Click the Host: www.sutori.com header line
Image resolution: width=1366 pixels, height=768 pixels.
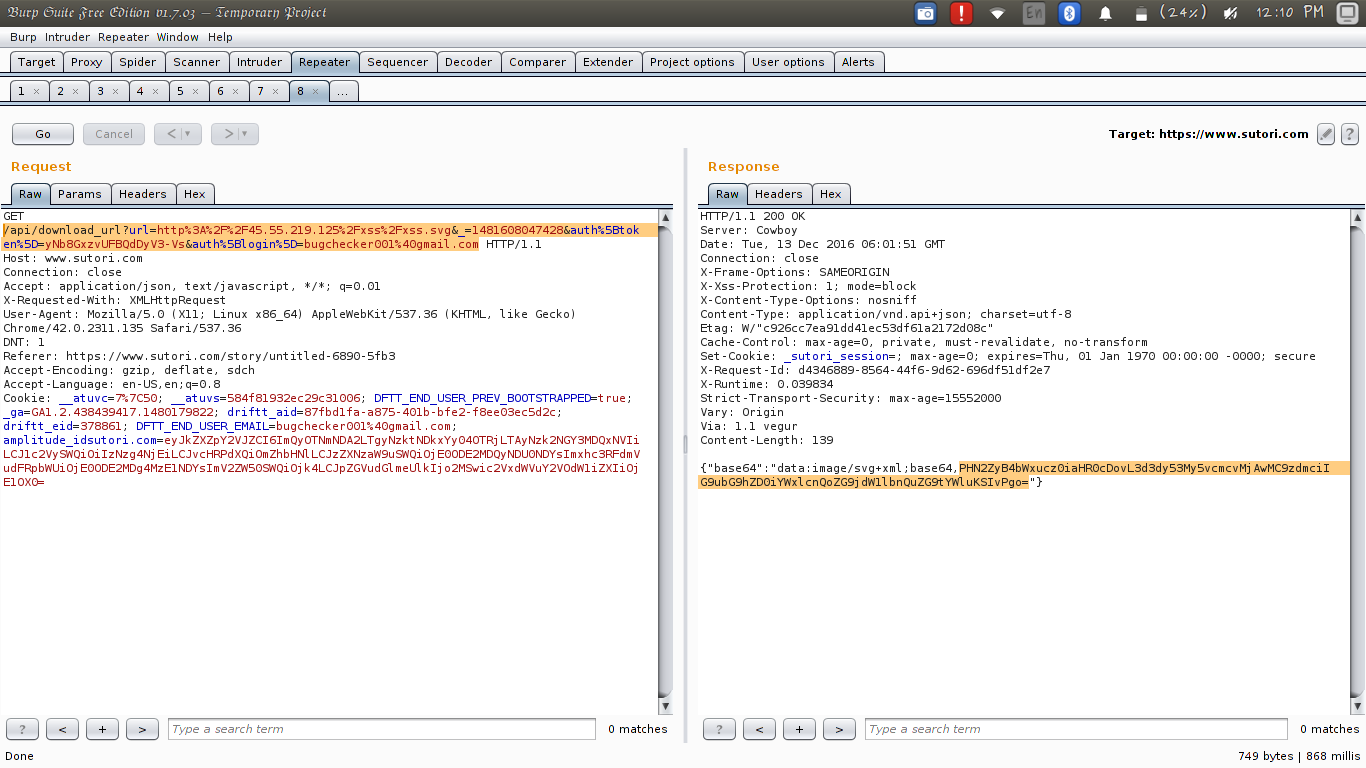tap(73, 258)
